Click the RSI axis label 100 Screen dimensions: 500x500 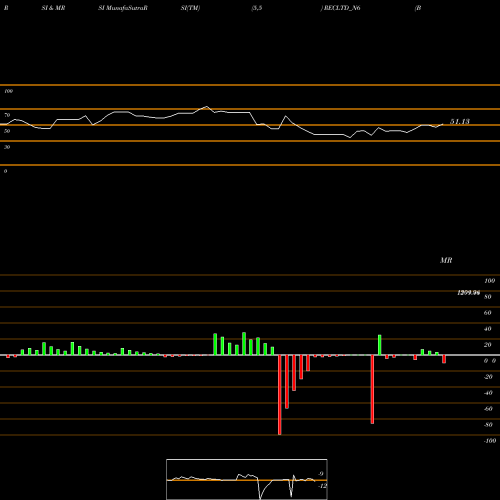click(x=8, y=91)
